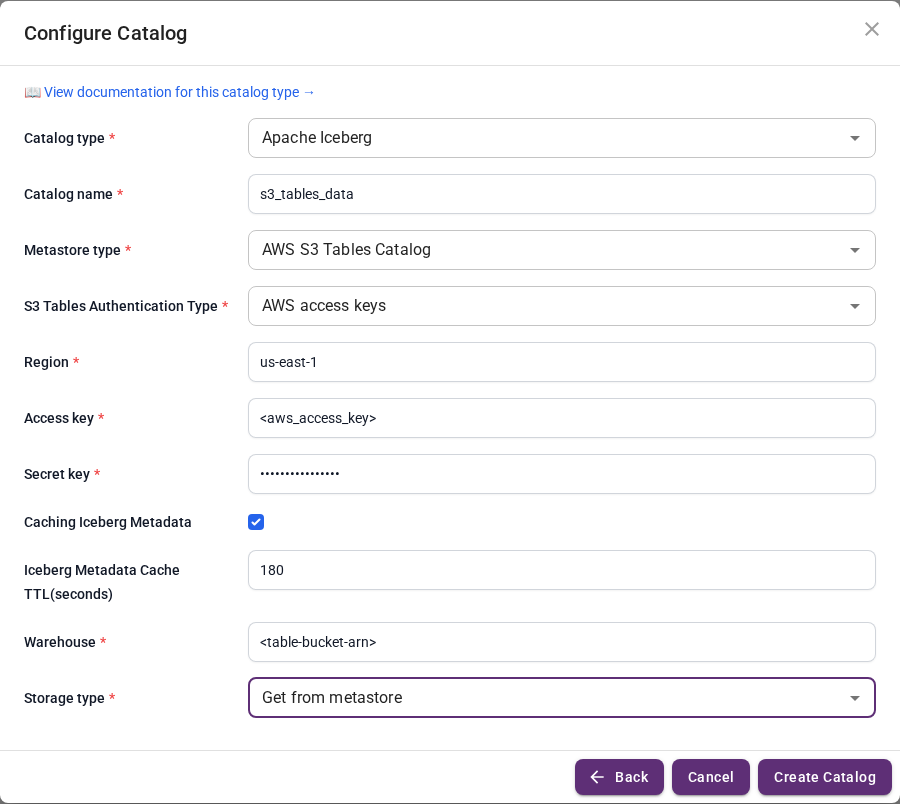Click the Region label

point(46,362)
